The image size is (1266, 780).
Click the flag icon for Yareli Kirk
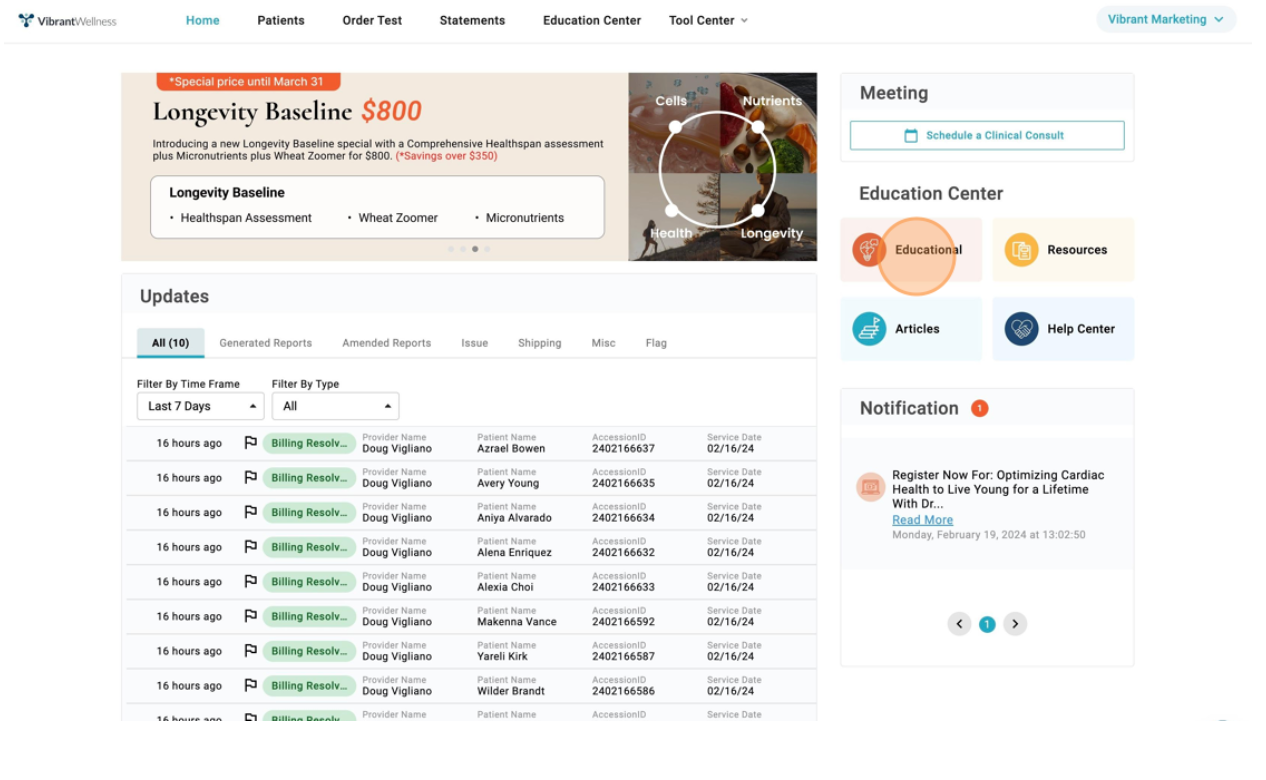[x=251, y=651]
